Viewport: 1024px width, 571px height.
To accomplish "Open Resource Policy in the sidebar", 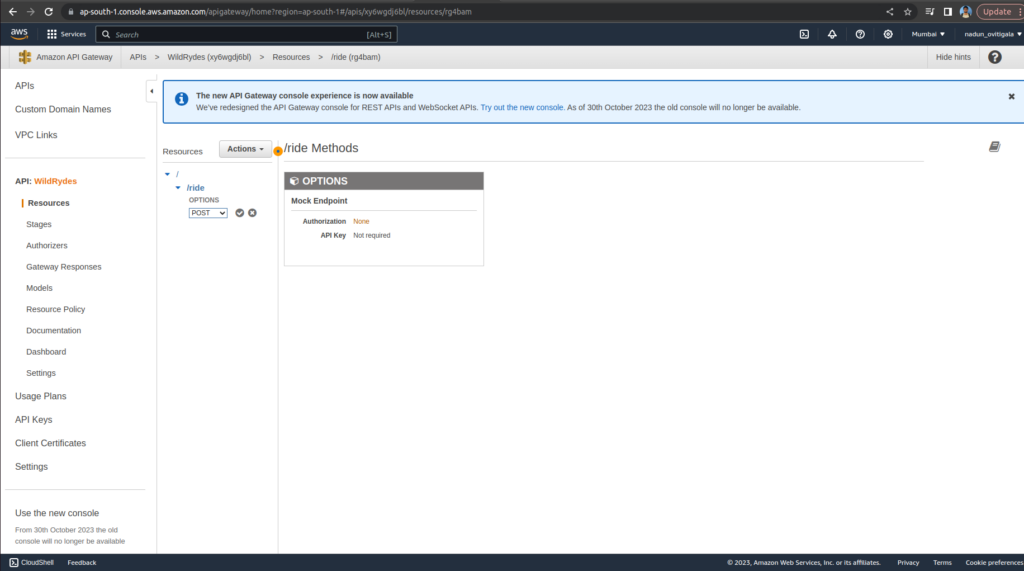I will (56, 309).
